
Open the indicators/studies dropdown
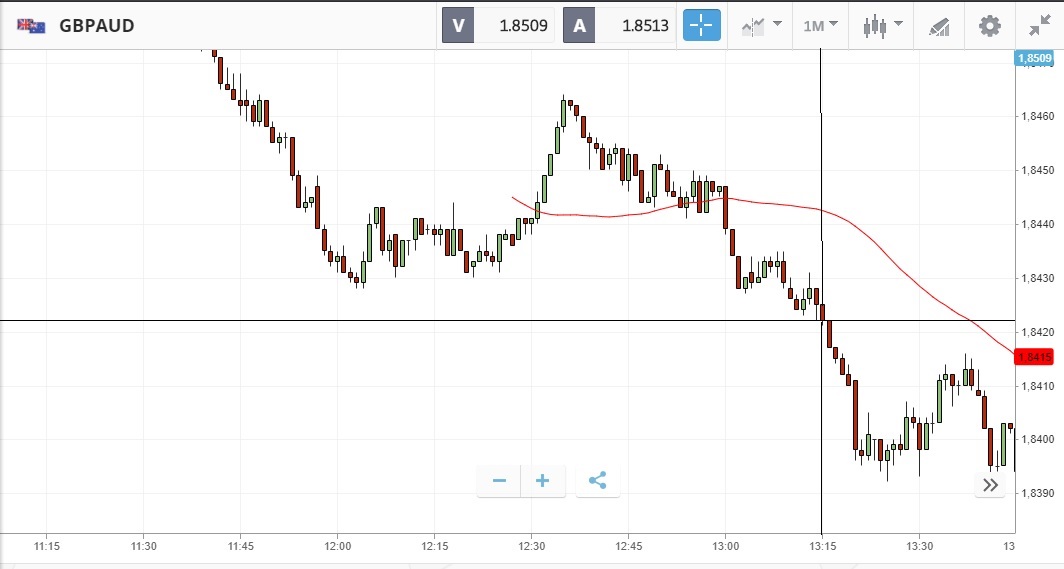tap(760, 25)
